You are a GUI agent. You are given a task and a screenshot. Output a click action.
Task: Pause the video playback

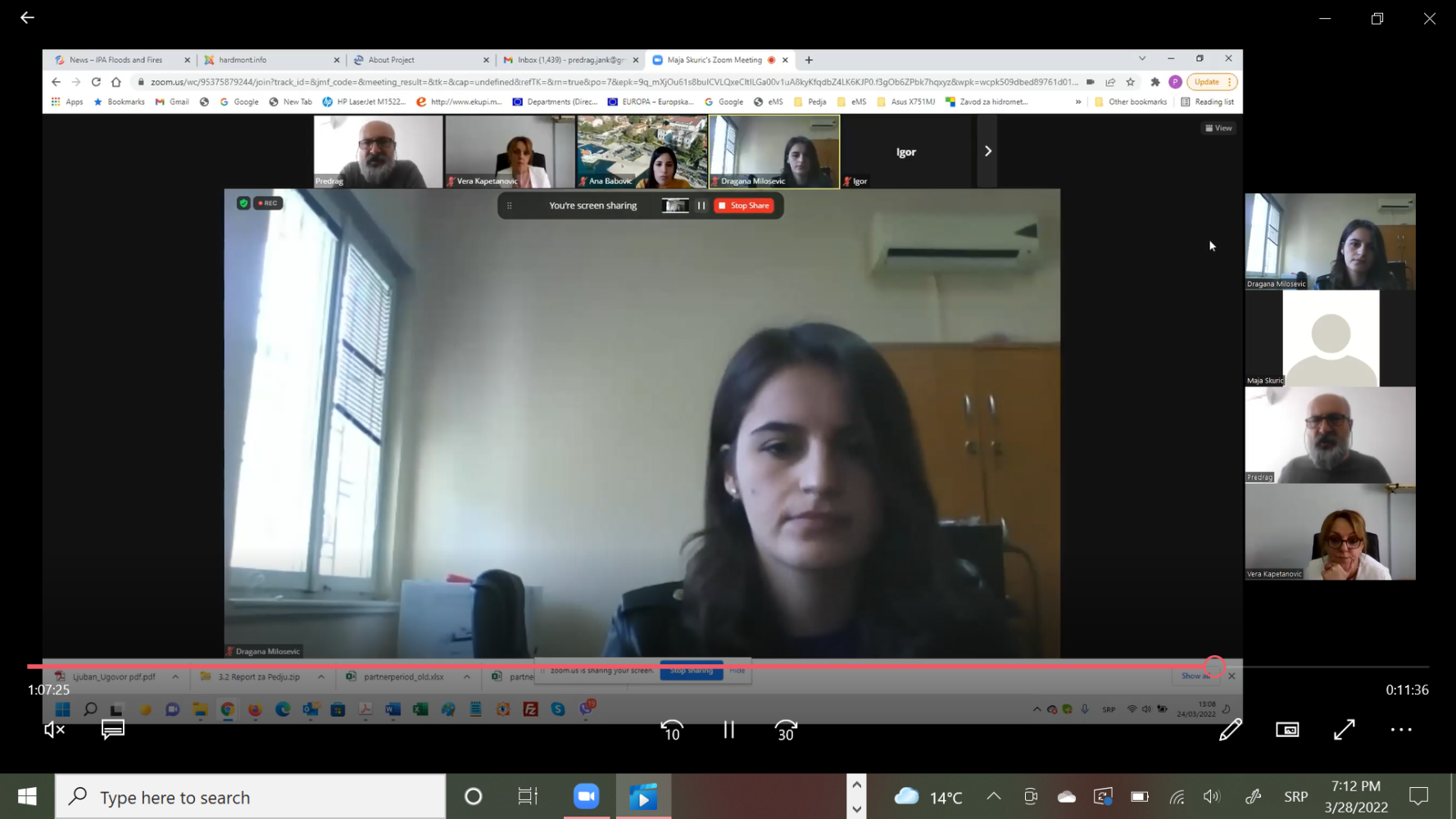click(728, 729)
